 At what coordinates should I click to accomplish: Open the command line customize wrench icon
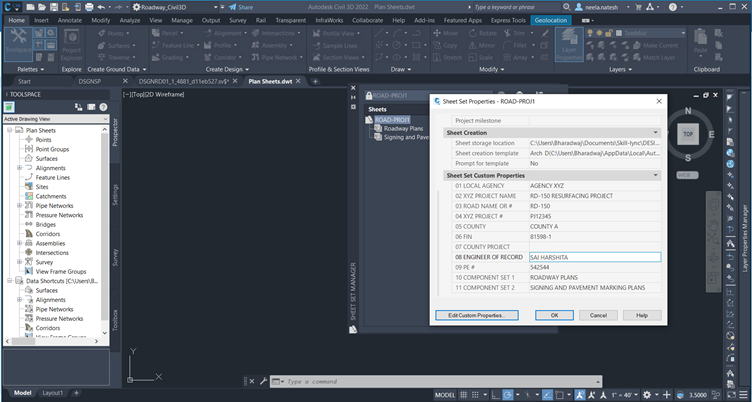click(263, 381)
